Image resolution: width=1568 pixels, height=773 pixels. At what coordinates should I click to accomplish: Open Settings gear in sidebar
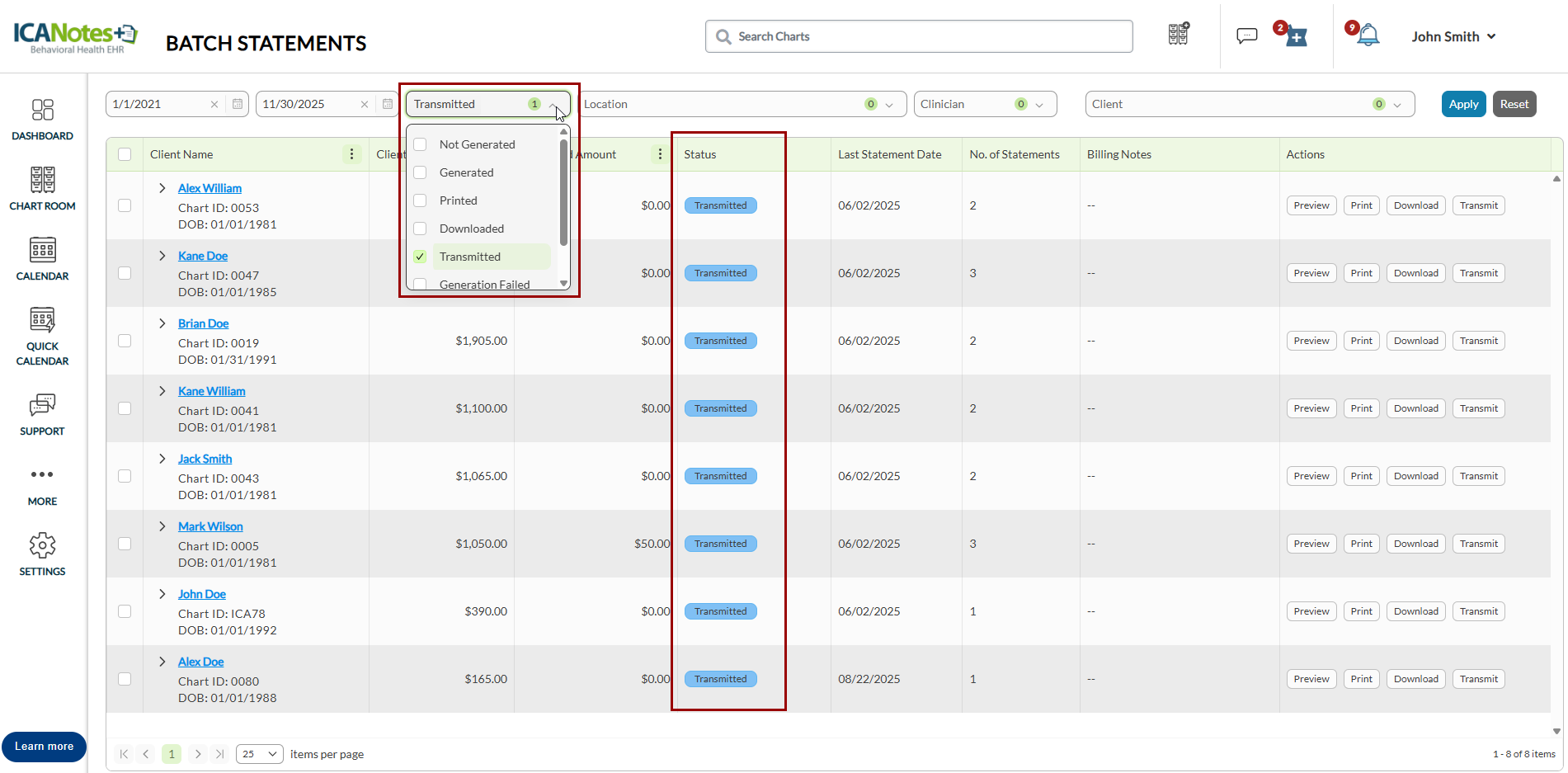[42, 545]
